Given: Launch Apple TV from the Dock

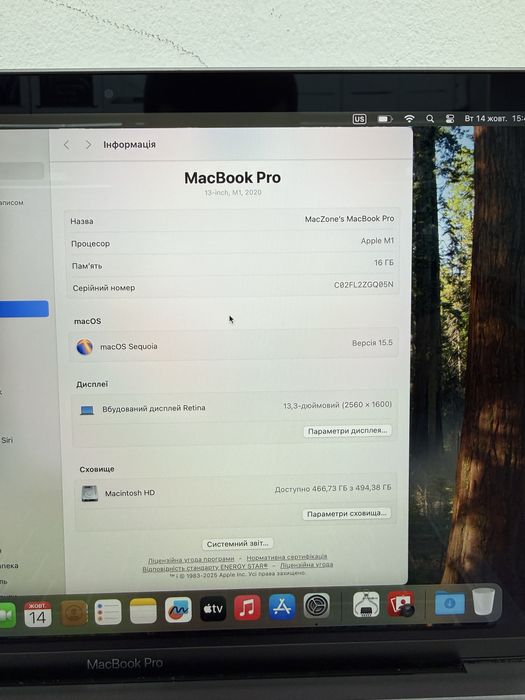Looking at the screenshot, I should 213,608.
